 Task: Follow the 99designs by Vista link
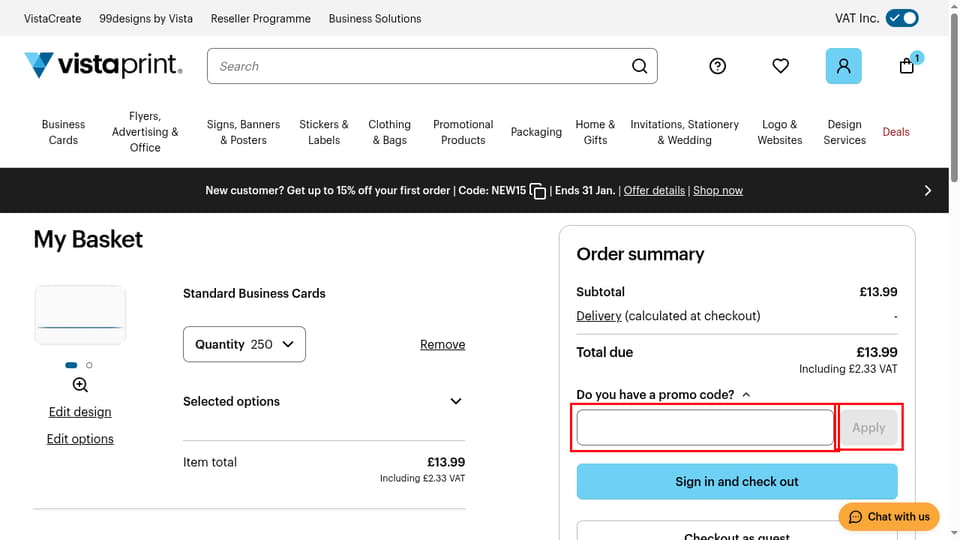pos(146,18)
